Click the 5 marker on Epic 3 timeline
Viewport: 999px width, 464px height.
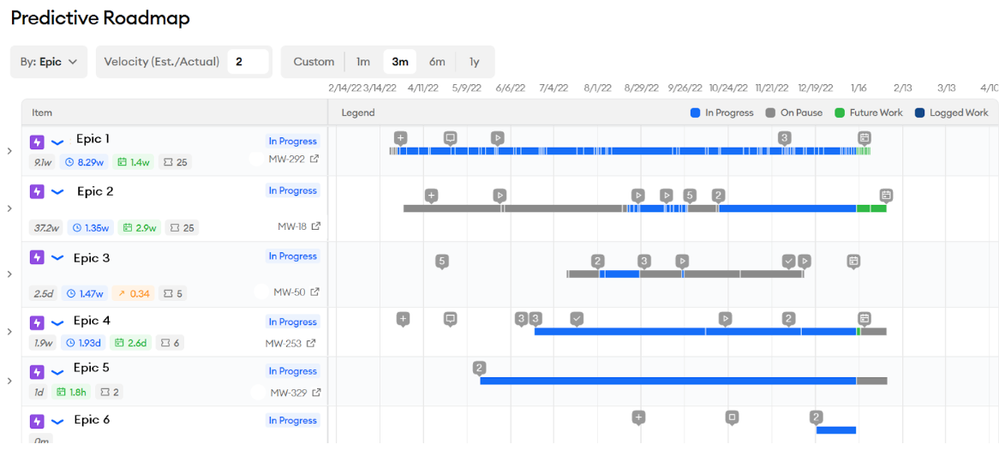(x=442, y=261)
